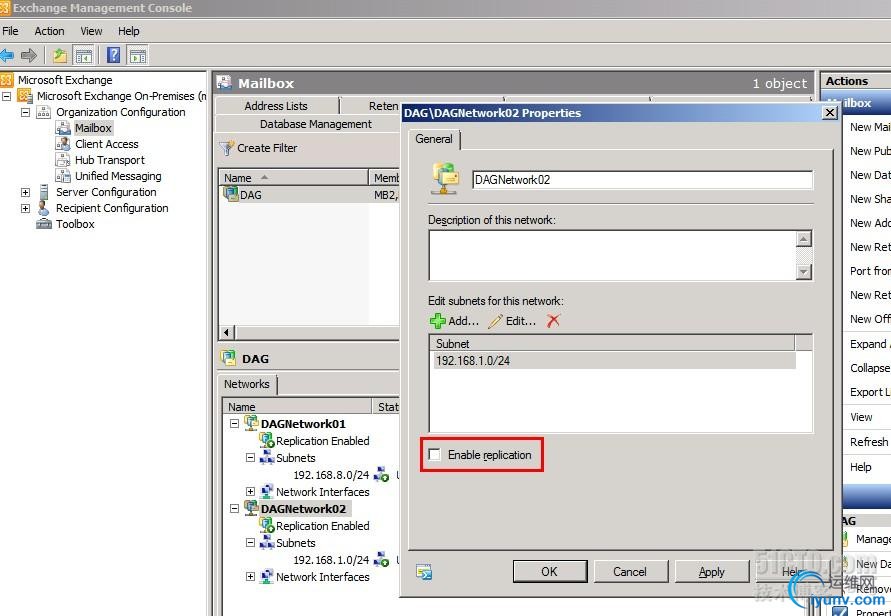Click the Exchange Management Shell command icon in dialog

(x=424, y=572)
